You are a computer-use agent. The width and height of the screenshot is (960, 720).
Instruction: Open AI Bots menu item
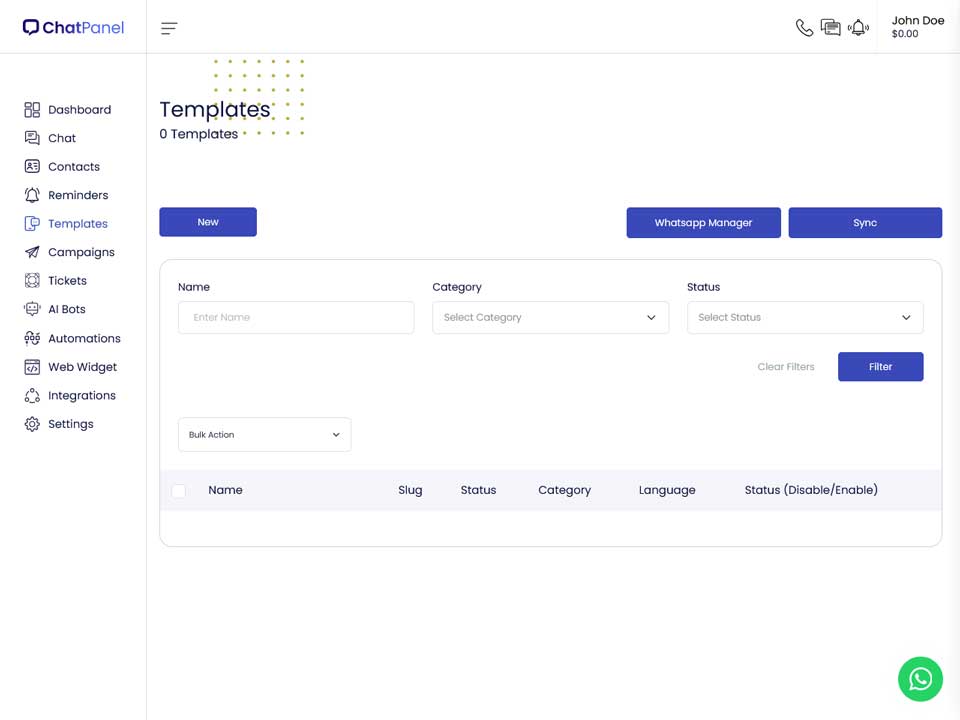click(67, 309)
